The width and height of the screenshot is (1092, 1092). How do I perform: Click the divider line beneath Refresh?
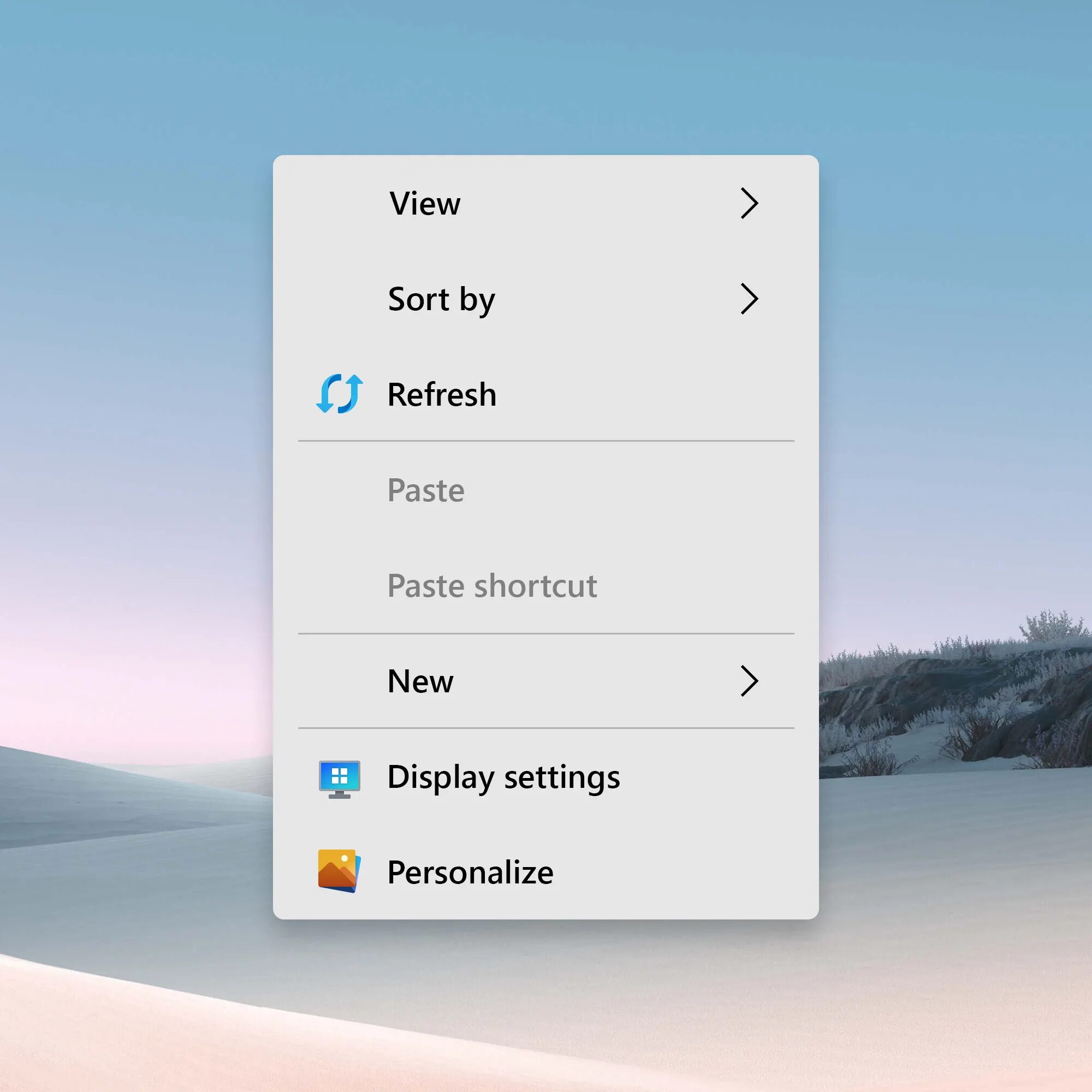(x=546, y=441)
